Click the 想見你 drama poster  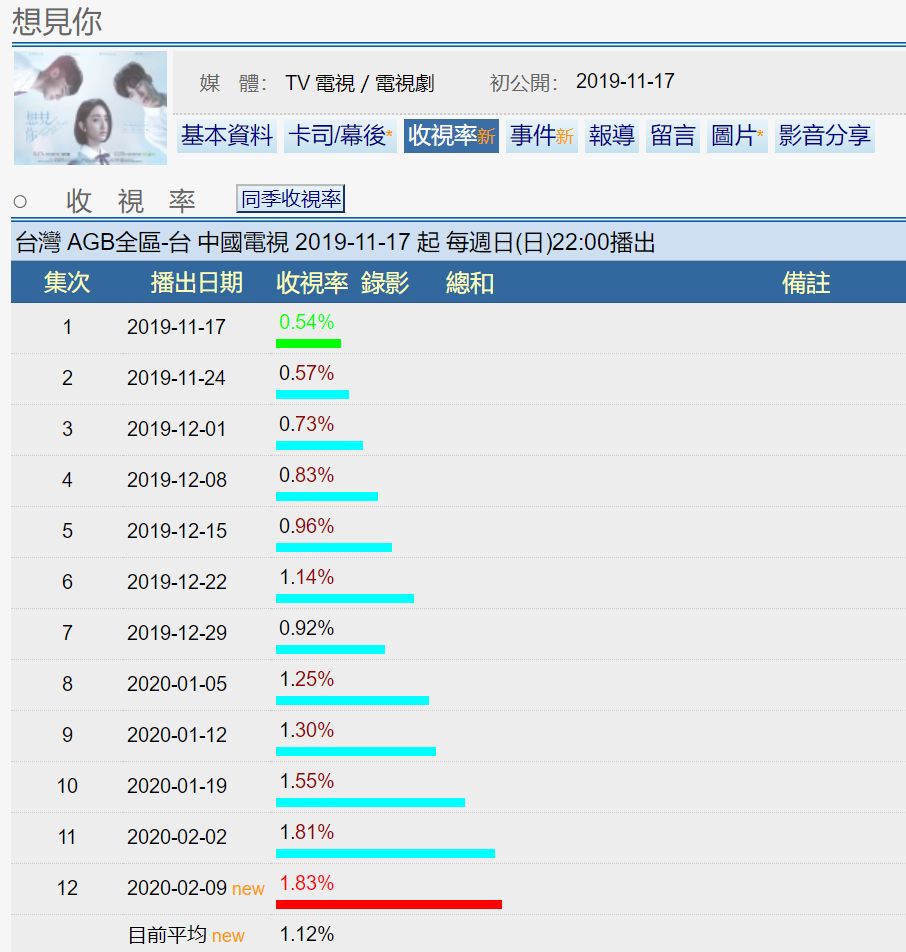tap(91, 107)
